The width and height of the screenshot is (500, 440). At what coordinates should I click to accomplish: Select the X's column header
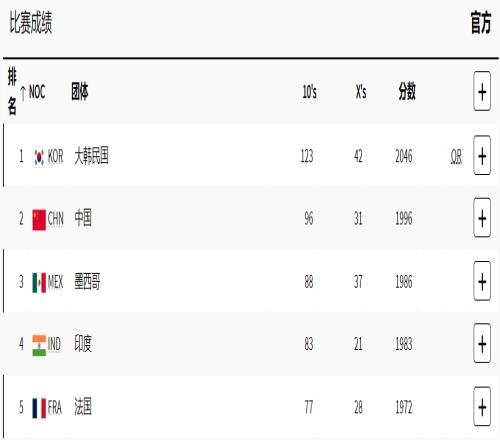(x=361, y=92)
